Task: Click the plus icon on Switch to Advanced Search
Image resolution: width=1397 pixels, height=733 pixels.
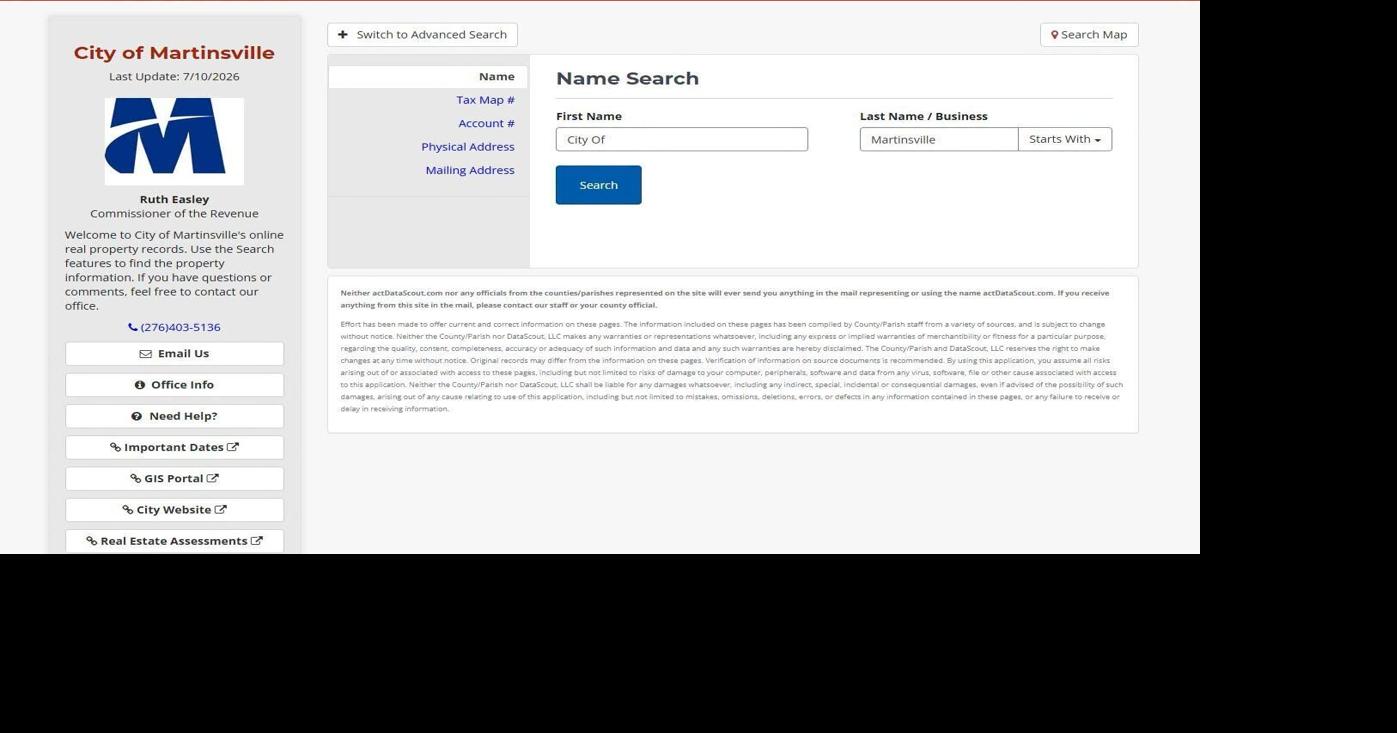Action: pyautogui.click(x=343, y=35)
